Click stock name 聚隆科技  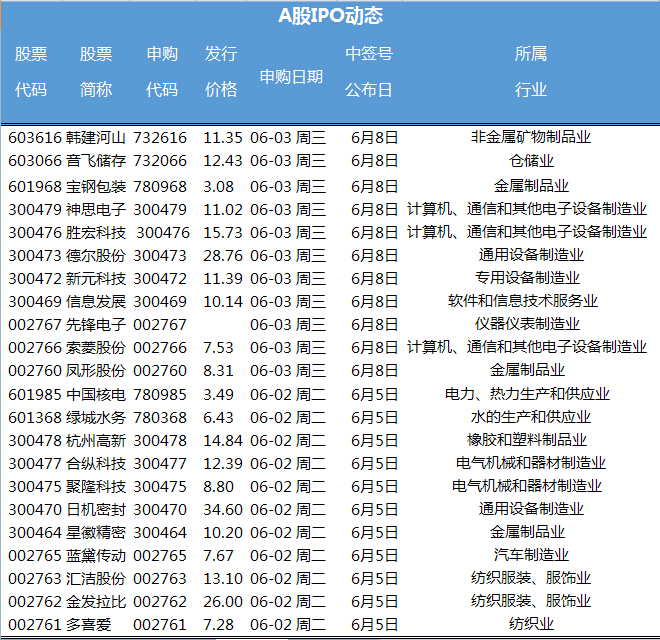(x=96, y=487)
